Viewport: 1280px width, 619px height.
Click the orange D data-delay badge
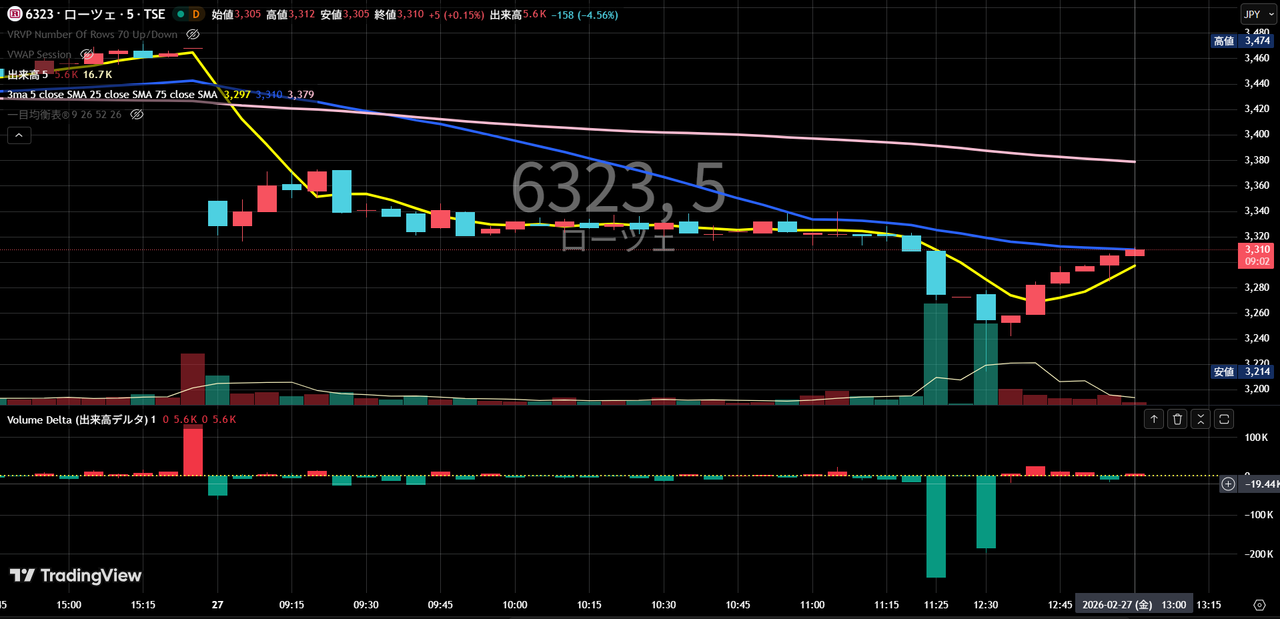[x=195, y=15]
